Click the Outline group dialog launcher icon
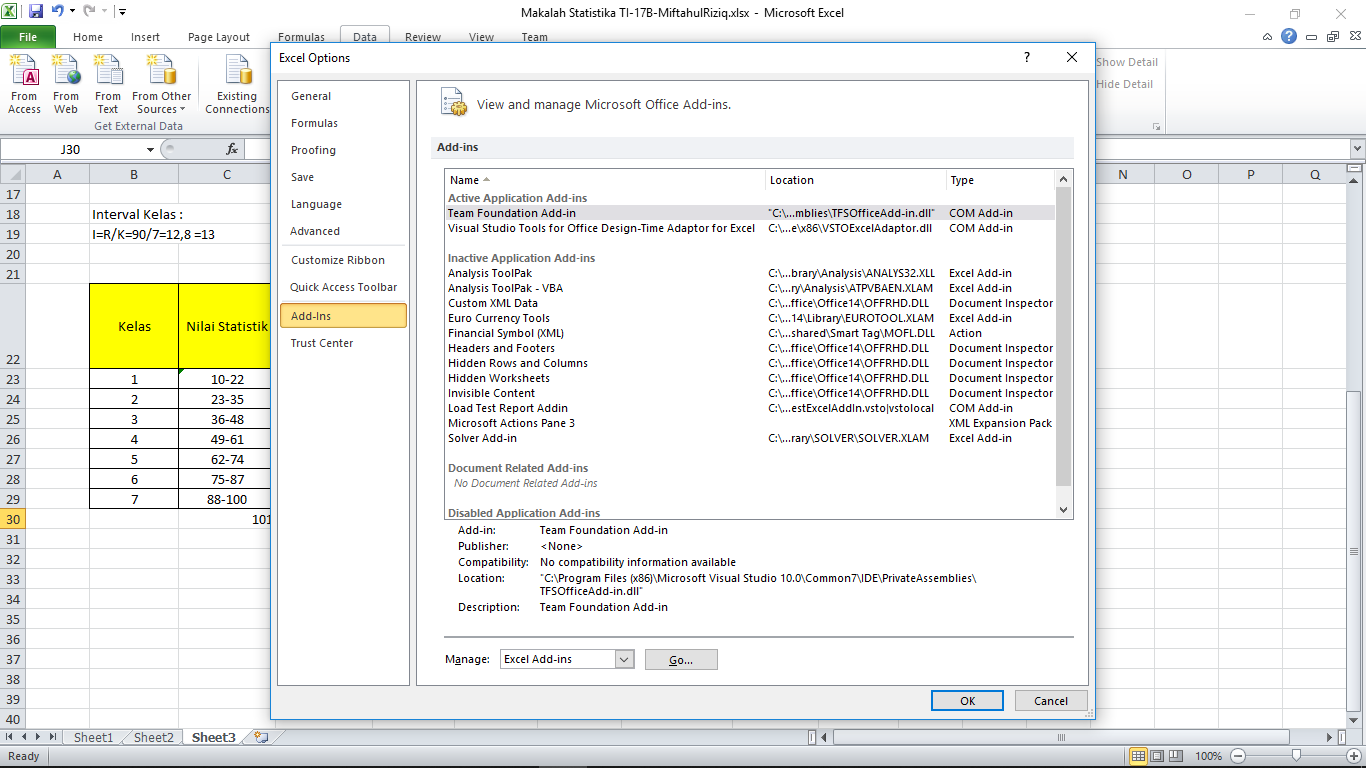The height and width of the screenshot is (768, 1366). [x=1157, y=127]
